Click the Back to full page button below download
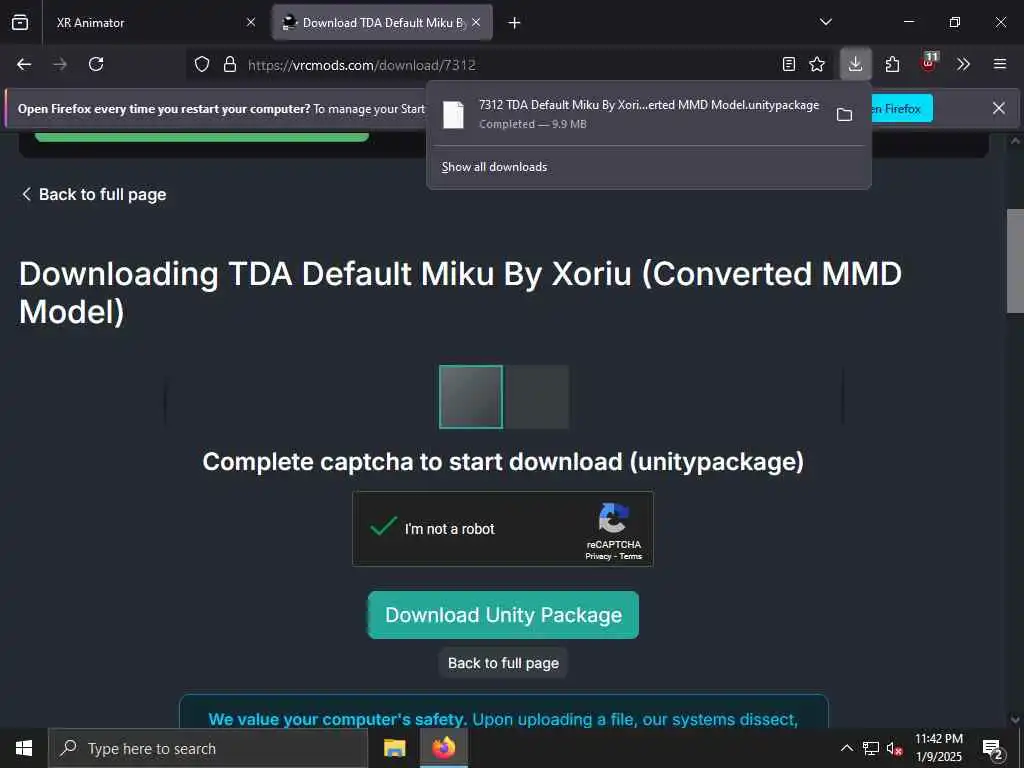Image resolution: width=1024 pixels, height=768 pixels. tap(503, 663)
